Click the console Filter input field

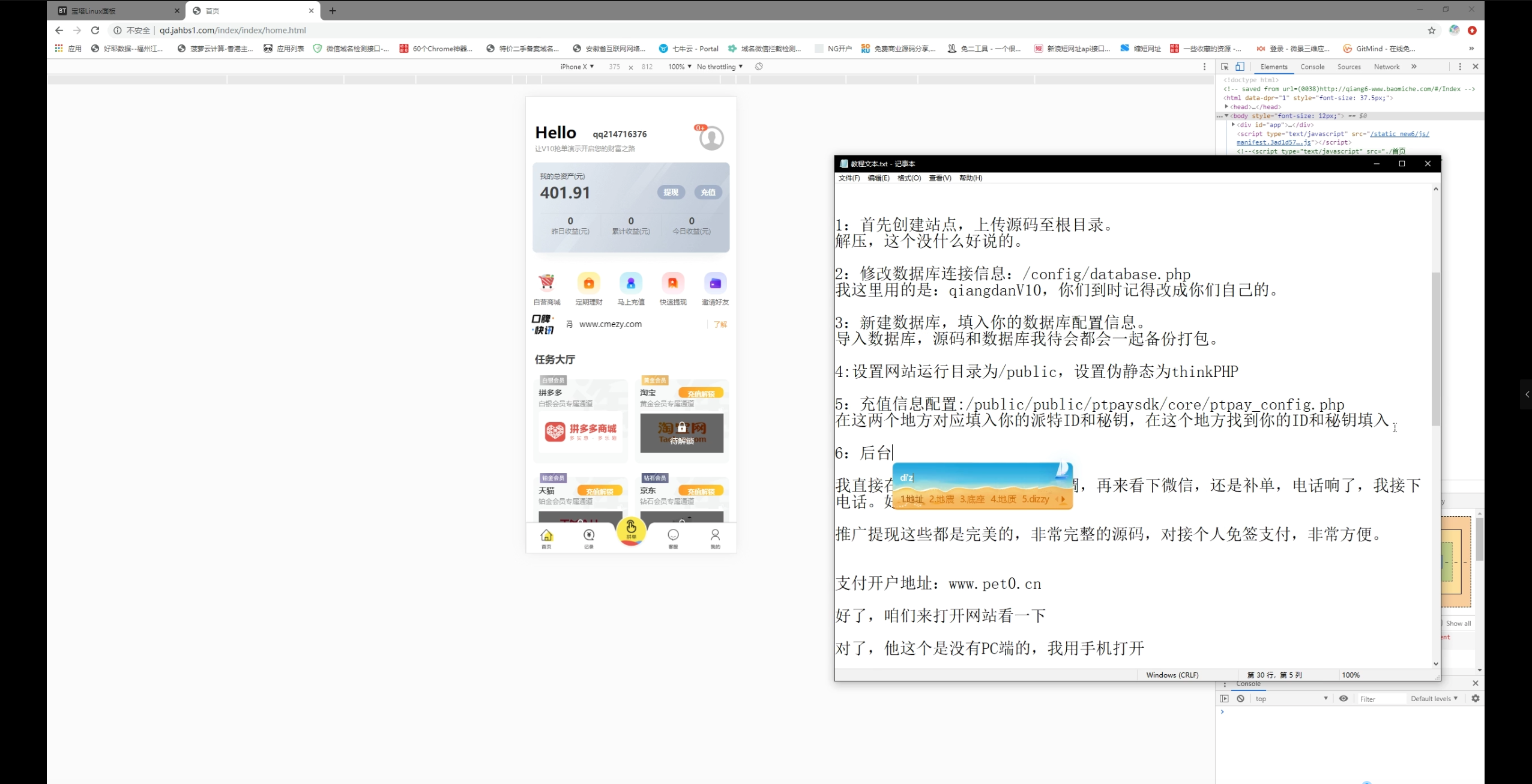(1381, 699)
